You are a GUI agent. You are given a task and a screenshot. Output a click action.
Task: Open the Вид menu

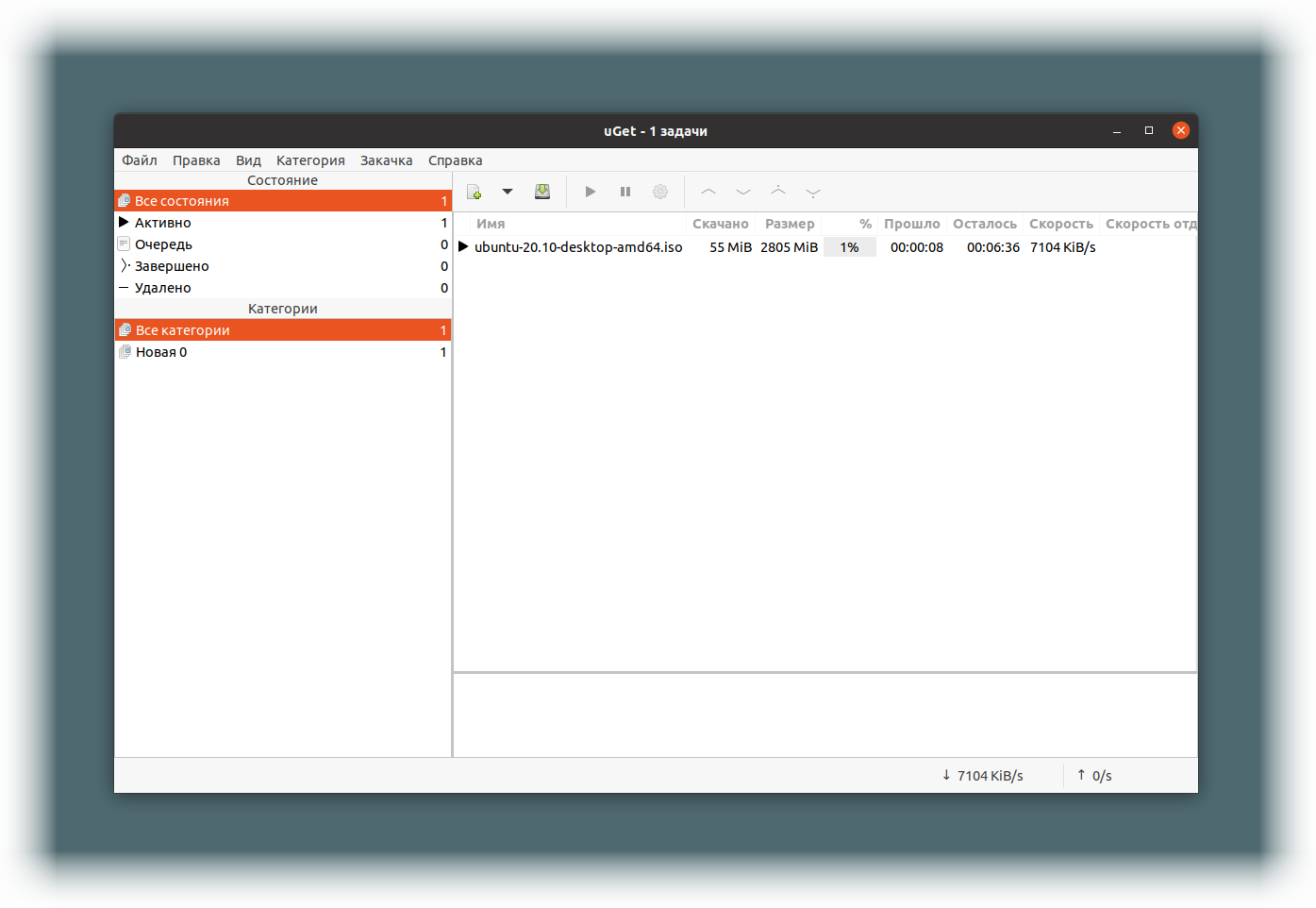[248, 160]
